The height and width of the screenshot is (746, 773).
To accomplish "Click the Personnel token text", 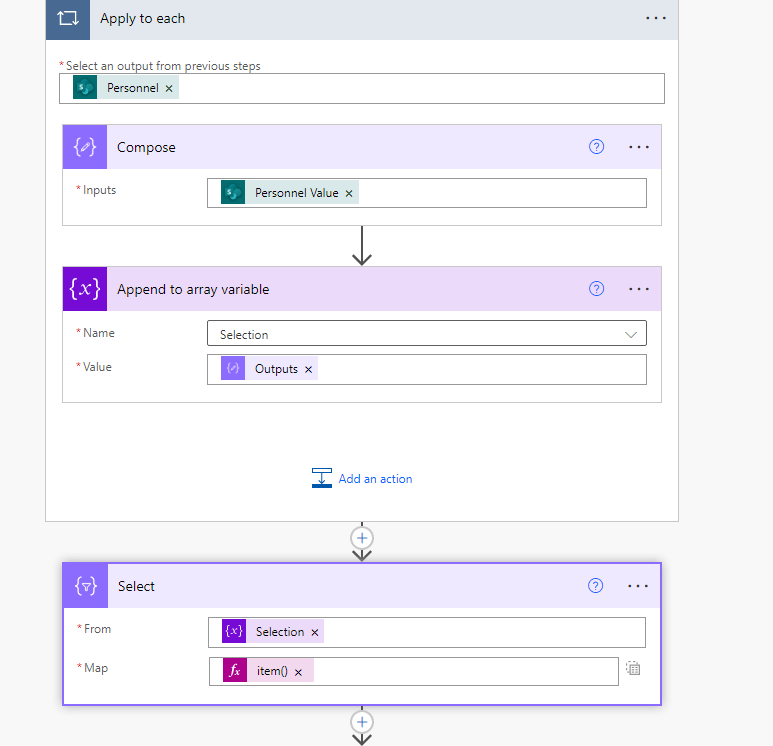I will pyautogui.click(x=133, y=88).
